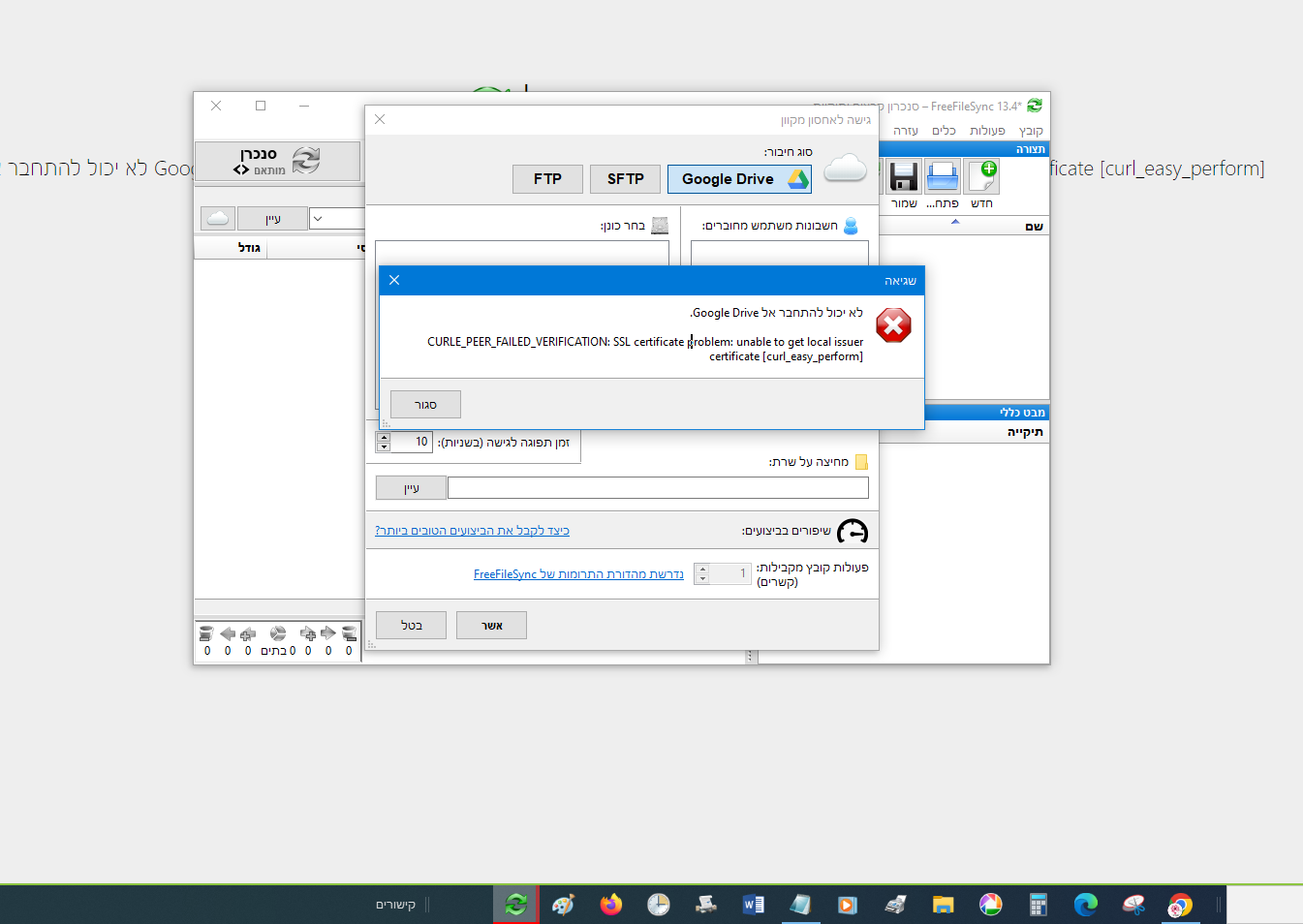Click the קישורים links toolbar on taskbar
The image size is (1303, 924).
coord(395,905)
